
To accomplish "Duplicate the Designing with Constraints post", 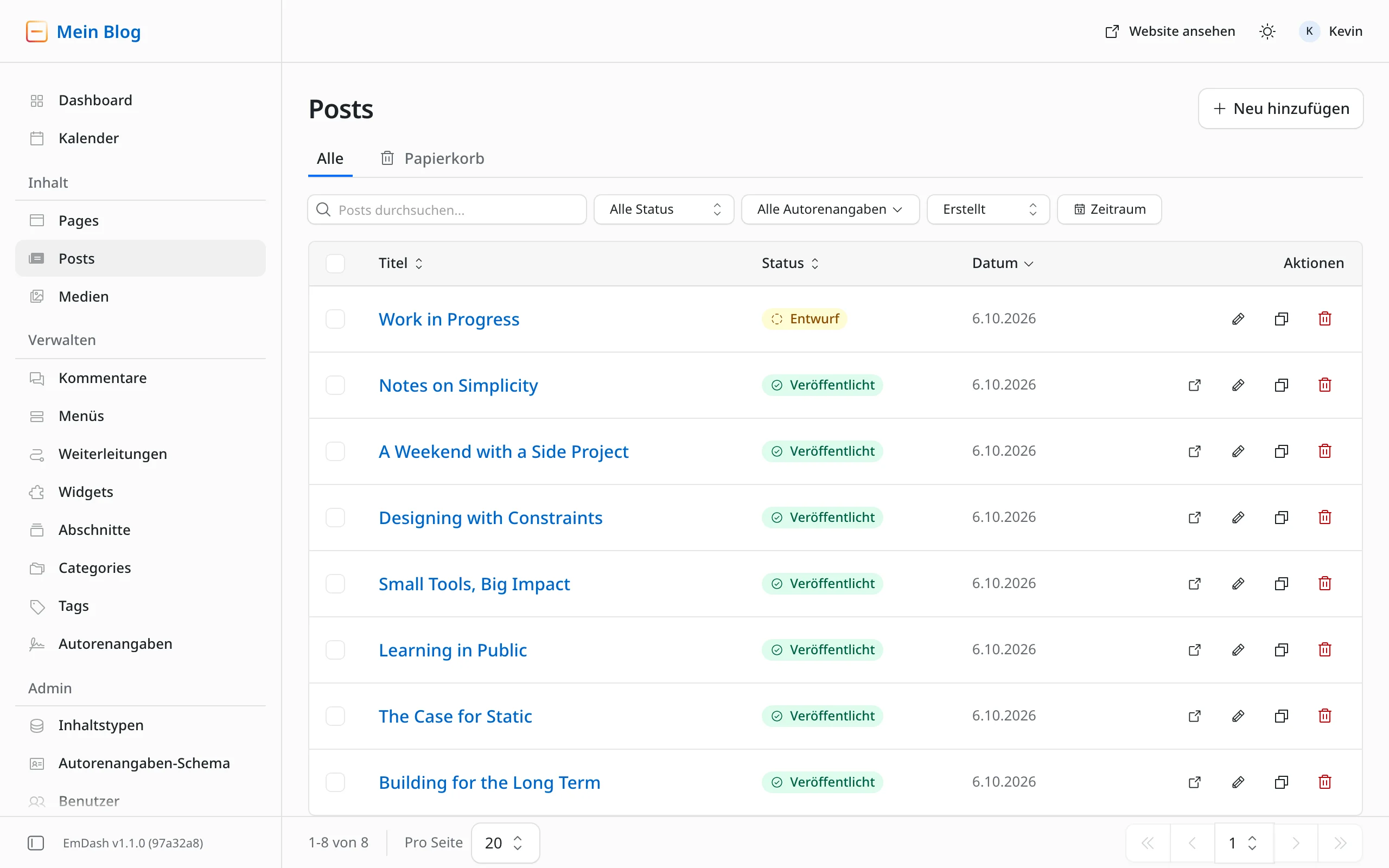I will pos(1281,517).
